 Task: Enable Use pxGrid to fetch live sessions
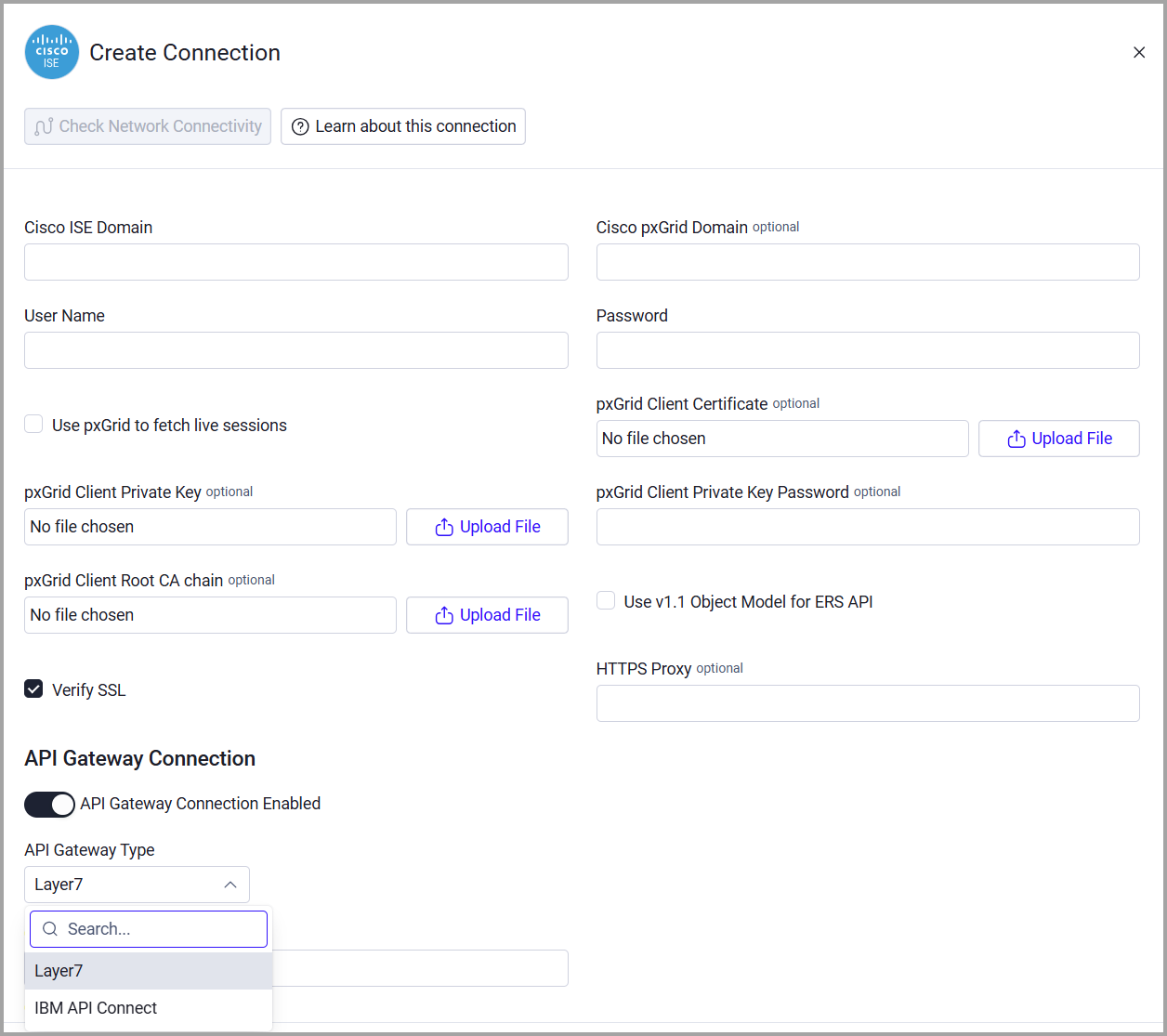33,425
